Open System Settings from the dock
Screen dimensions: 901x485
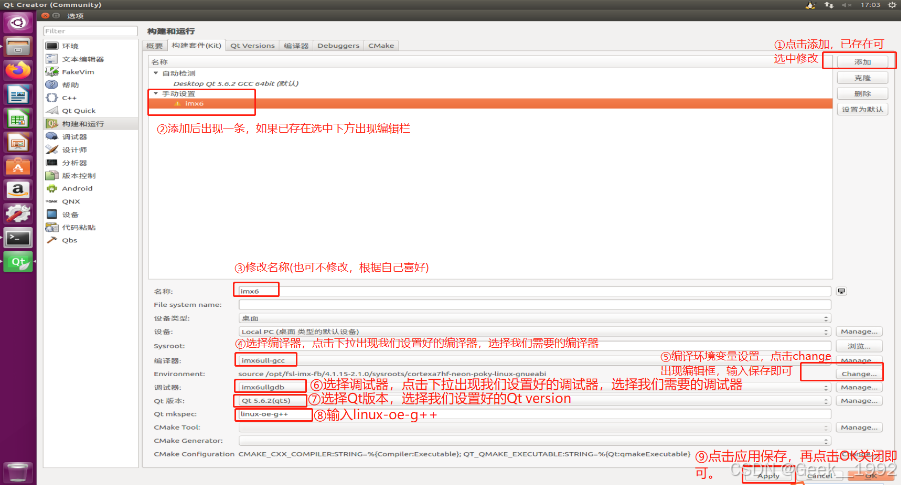(18, 214)
